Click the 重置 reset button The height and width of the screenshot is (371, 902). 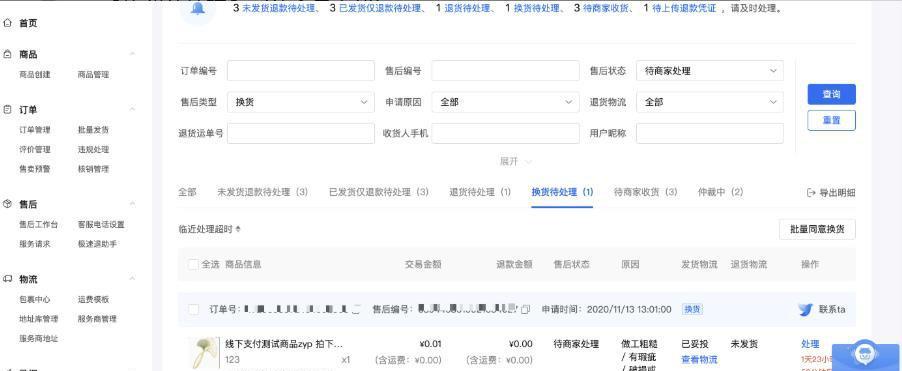831,121
